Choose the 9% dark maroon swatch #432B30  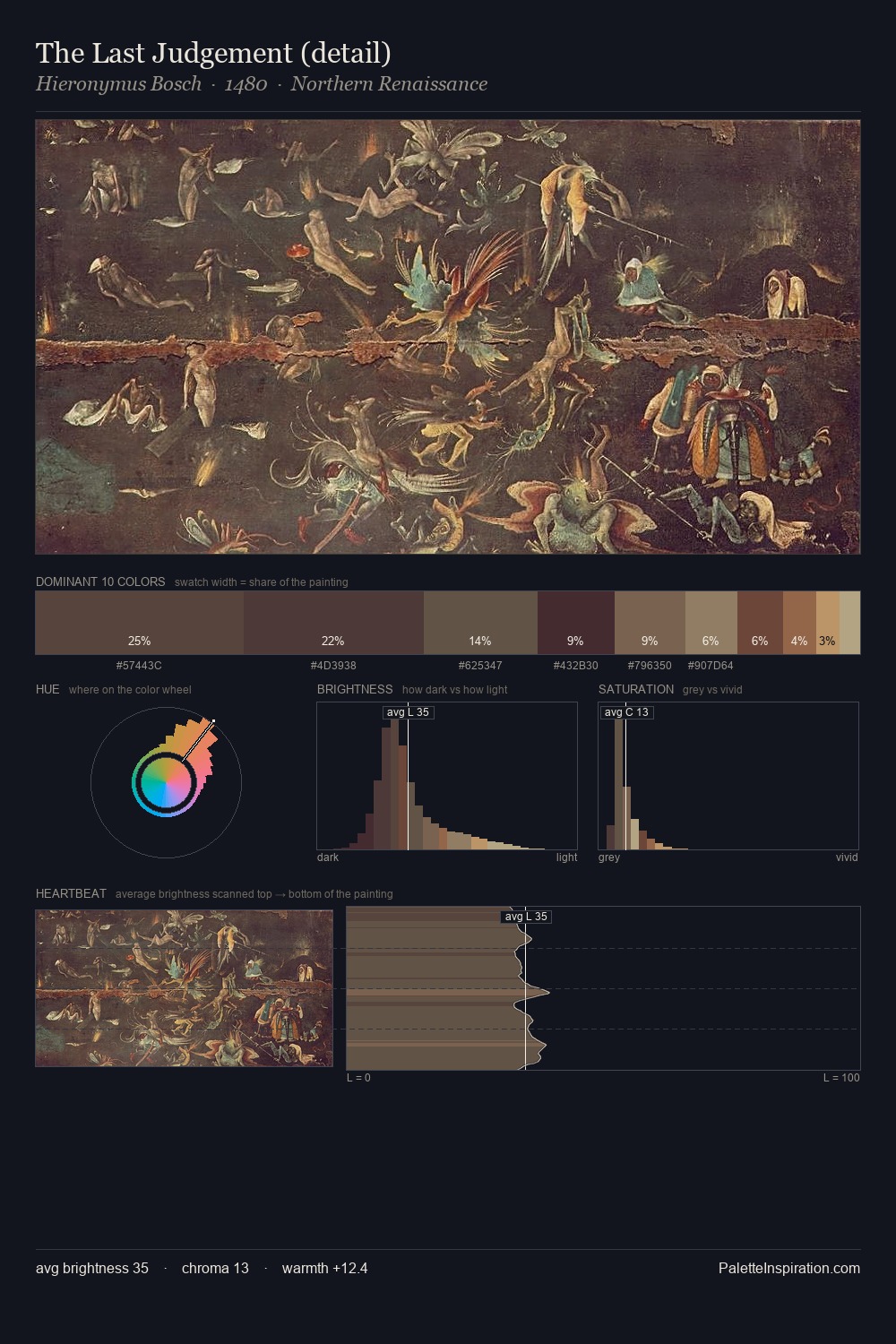pyautogui.click(x=576, y=623)
